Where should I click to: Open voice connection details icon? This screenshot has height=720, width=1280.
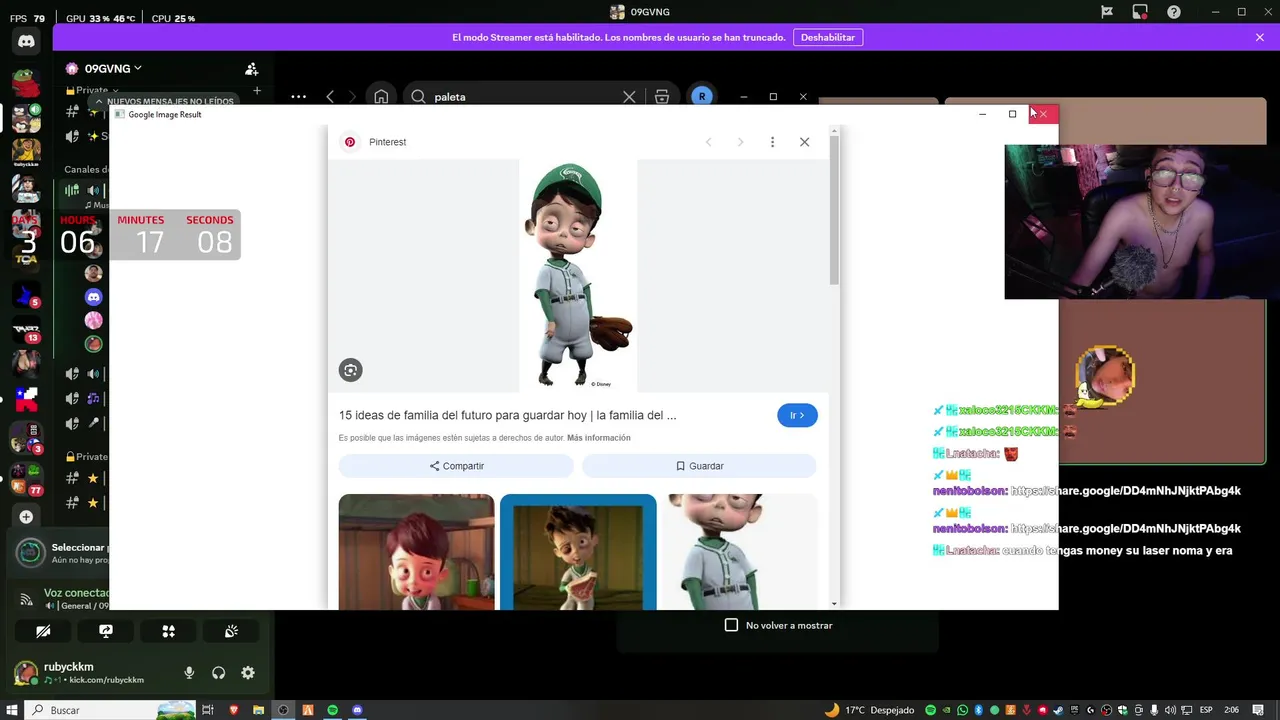[x=26, y=599]
